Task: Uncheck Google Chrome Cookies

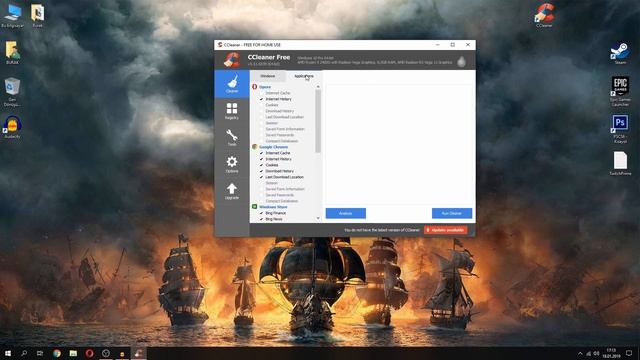Action: [x=262, y=165]
